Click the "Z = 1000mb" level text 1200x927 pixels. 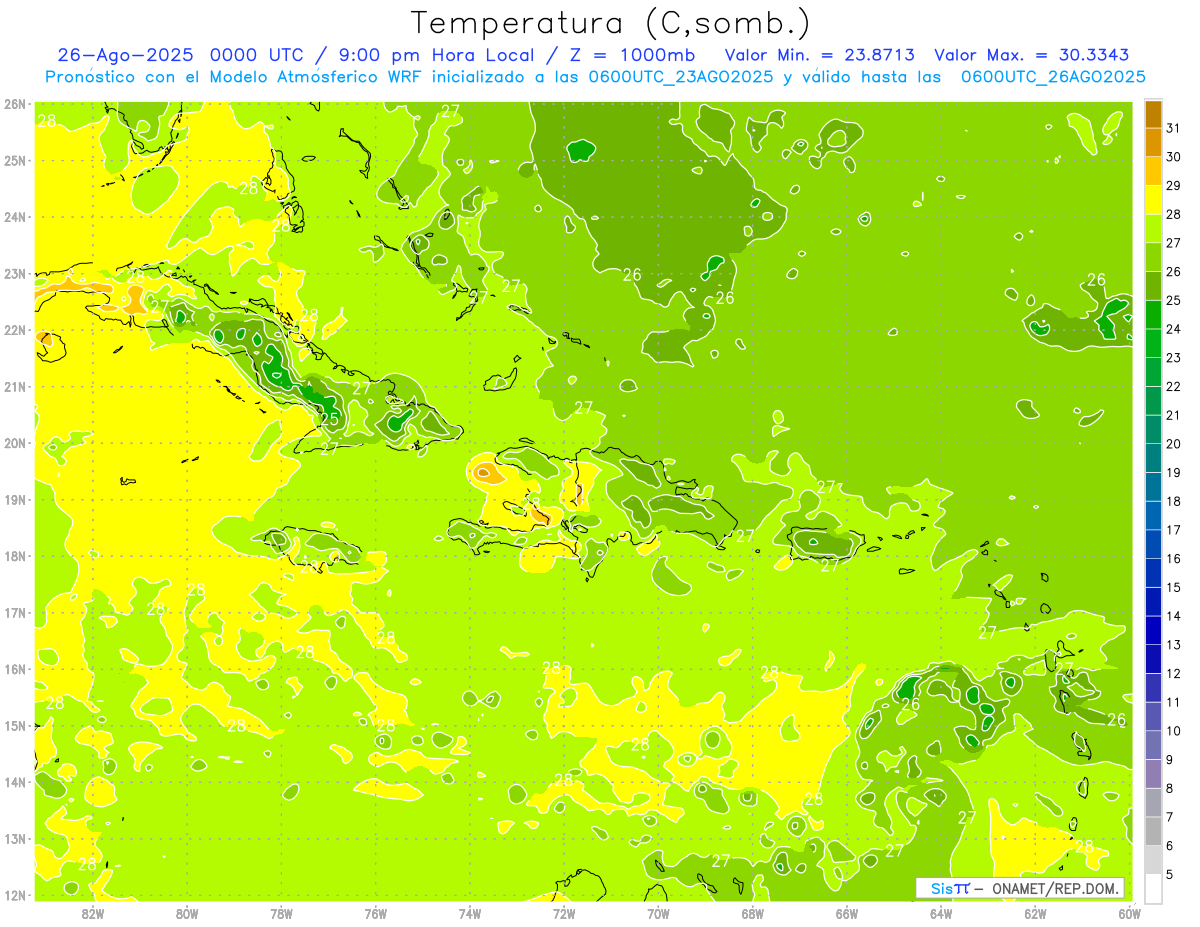634,55
